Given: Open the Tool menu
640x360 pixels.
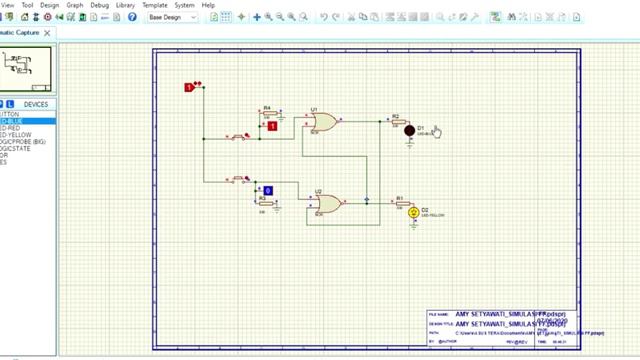Looking at the screenshot, I should tap(27, 5).
